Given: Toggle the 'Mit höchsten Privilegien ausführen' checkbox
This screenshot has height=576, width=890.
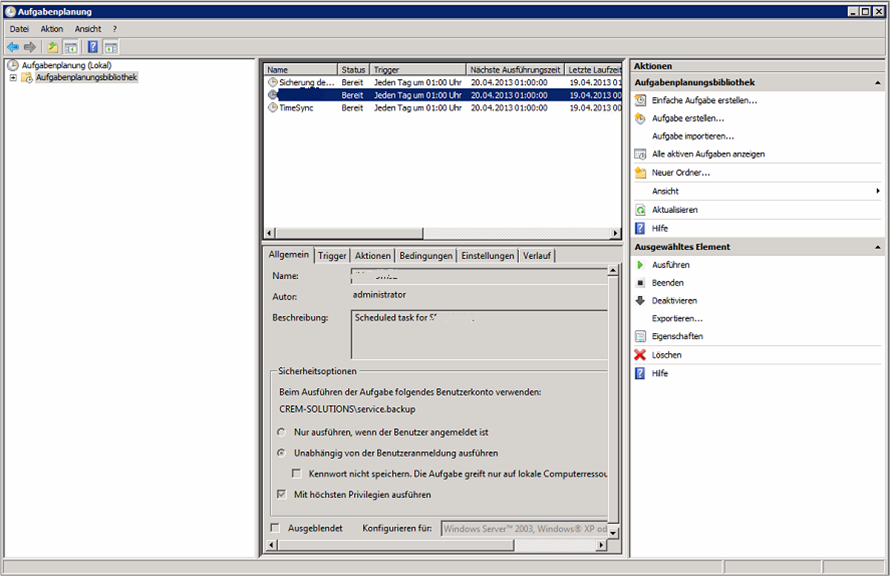Looking at the screenshot, I should [x=281, y=494].
